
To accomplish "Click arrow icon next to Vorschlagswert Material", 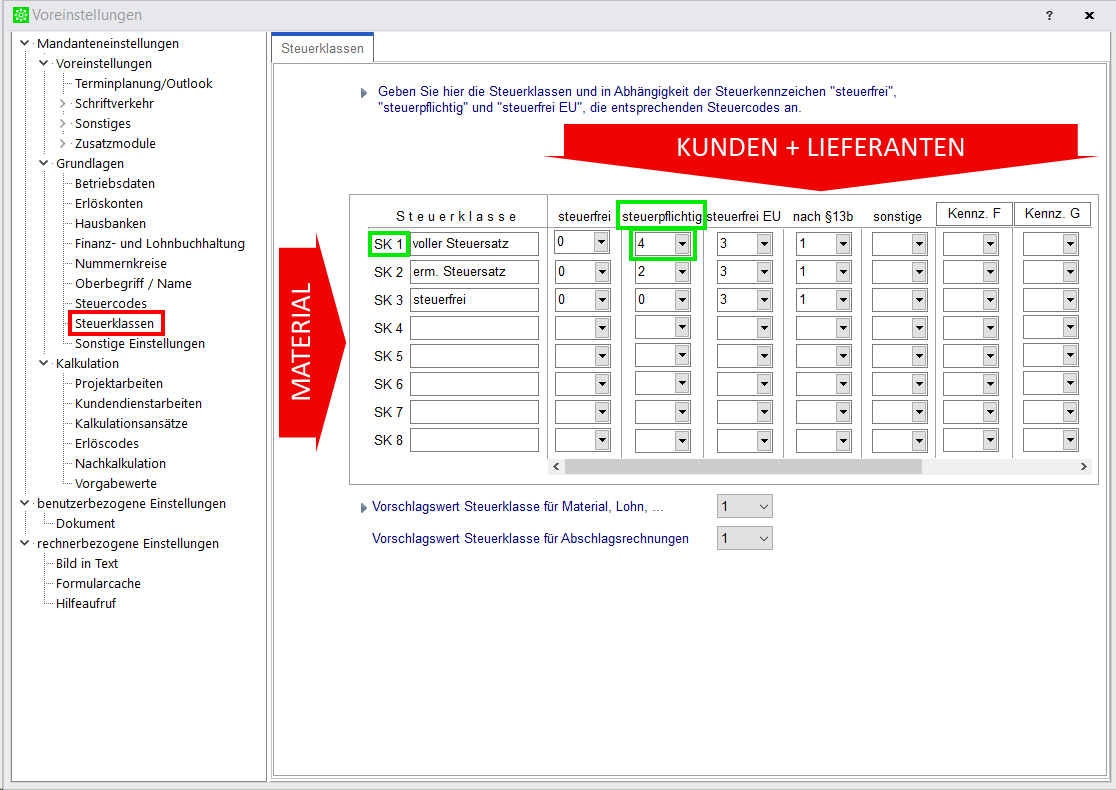I will (364, 508).
